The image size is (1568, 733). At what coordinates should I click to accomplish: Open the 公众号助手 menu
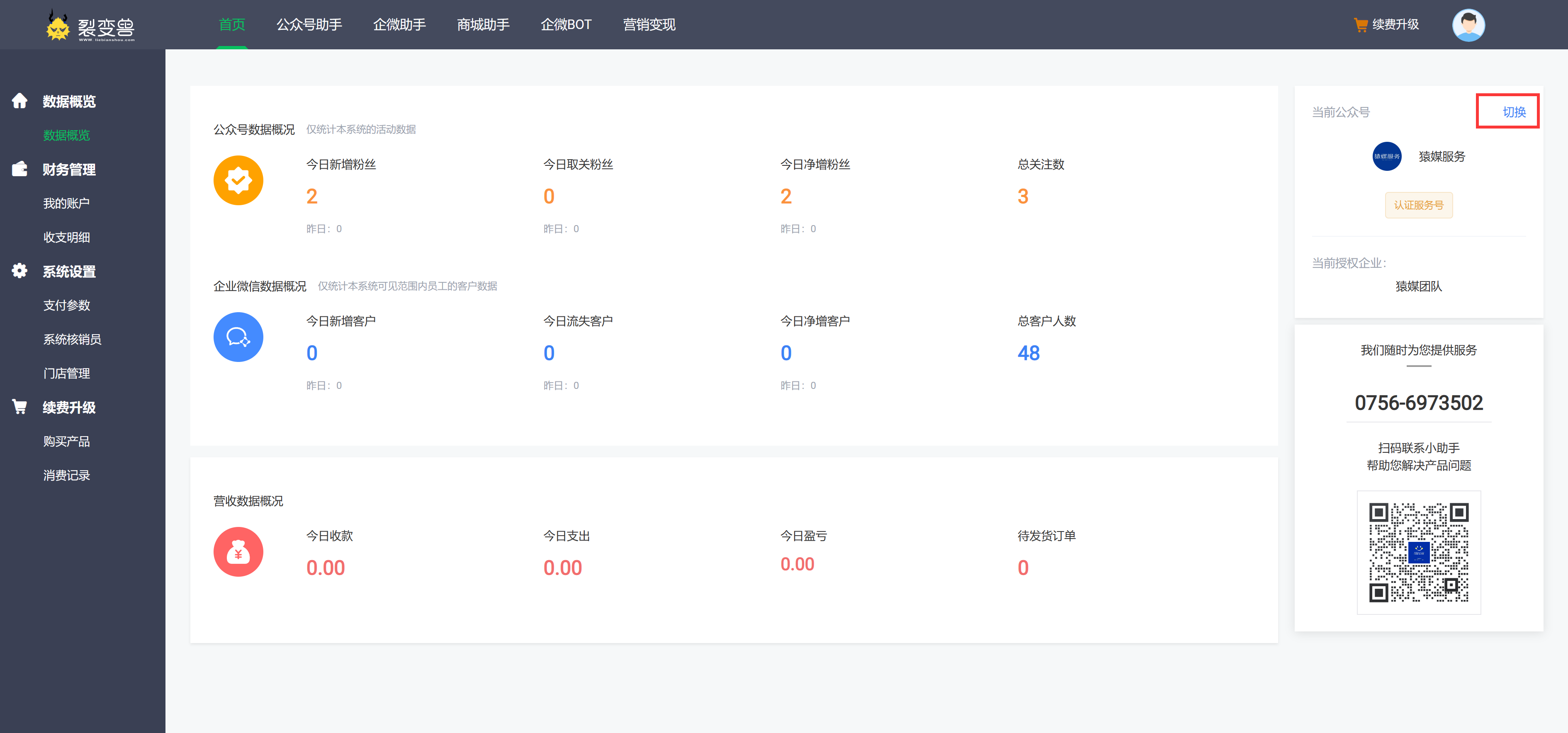pyautogui.click(x=310, y=24)
